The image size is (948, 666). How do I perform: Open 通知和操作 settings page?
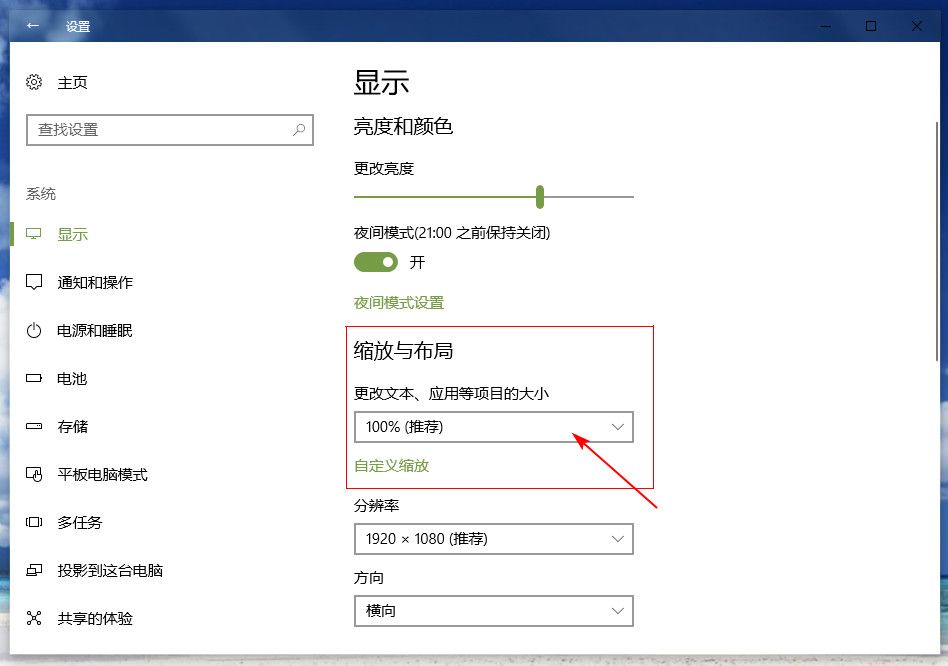95,282
